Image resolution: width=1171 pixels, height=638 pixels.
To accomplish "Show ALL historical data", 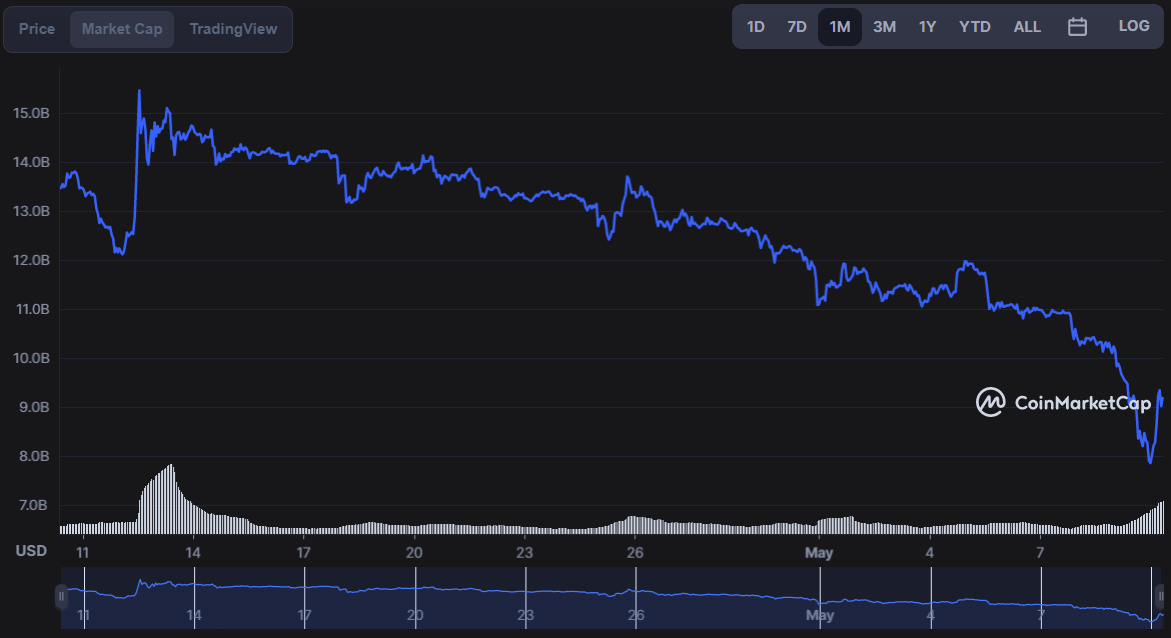I will (x=1027, y=27).
